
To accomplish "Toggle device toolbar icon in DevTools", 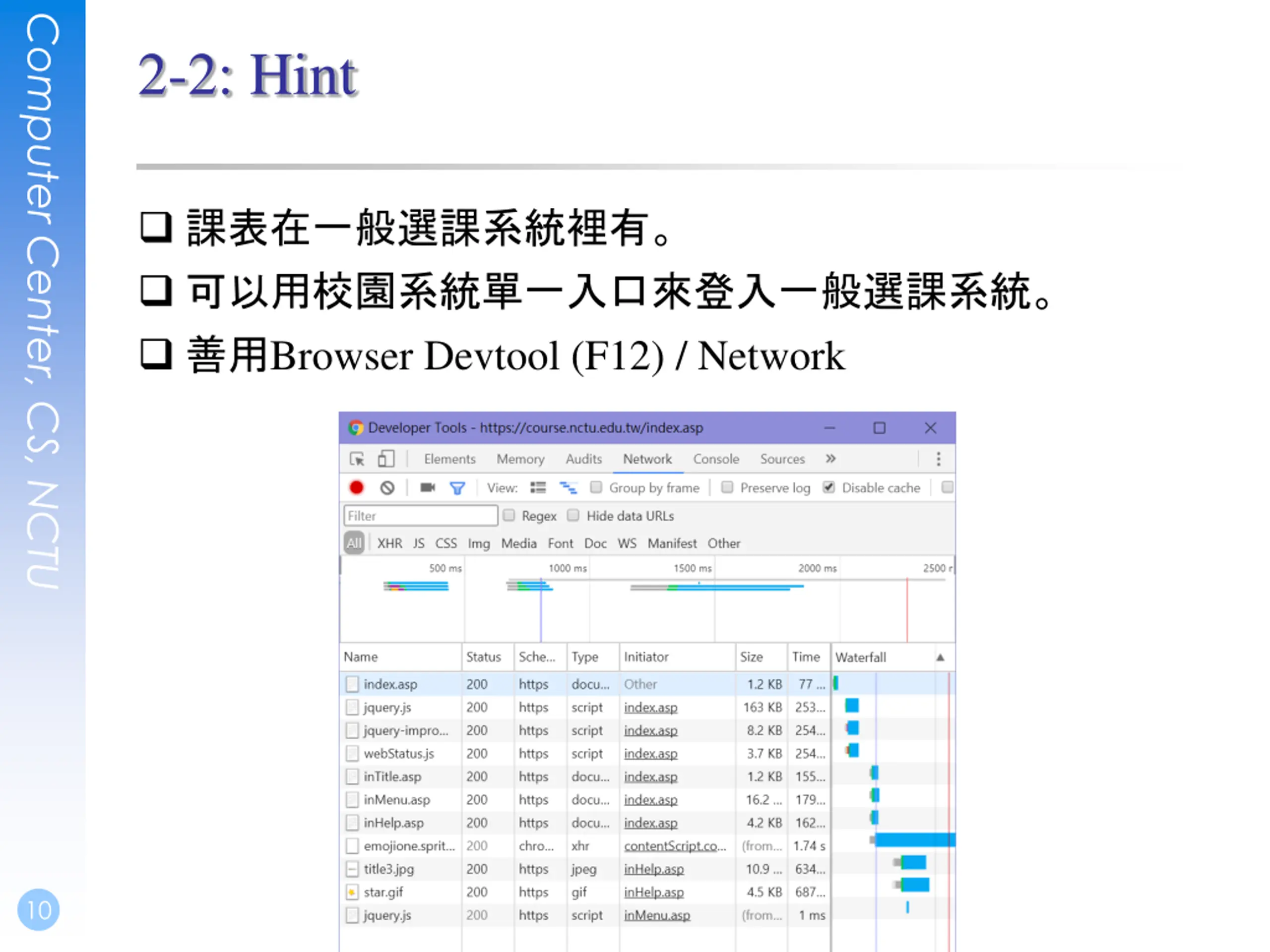I will (x=386, y=459).
